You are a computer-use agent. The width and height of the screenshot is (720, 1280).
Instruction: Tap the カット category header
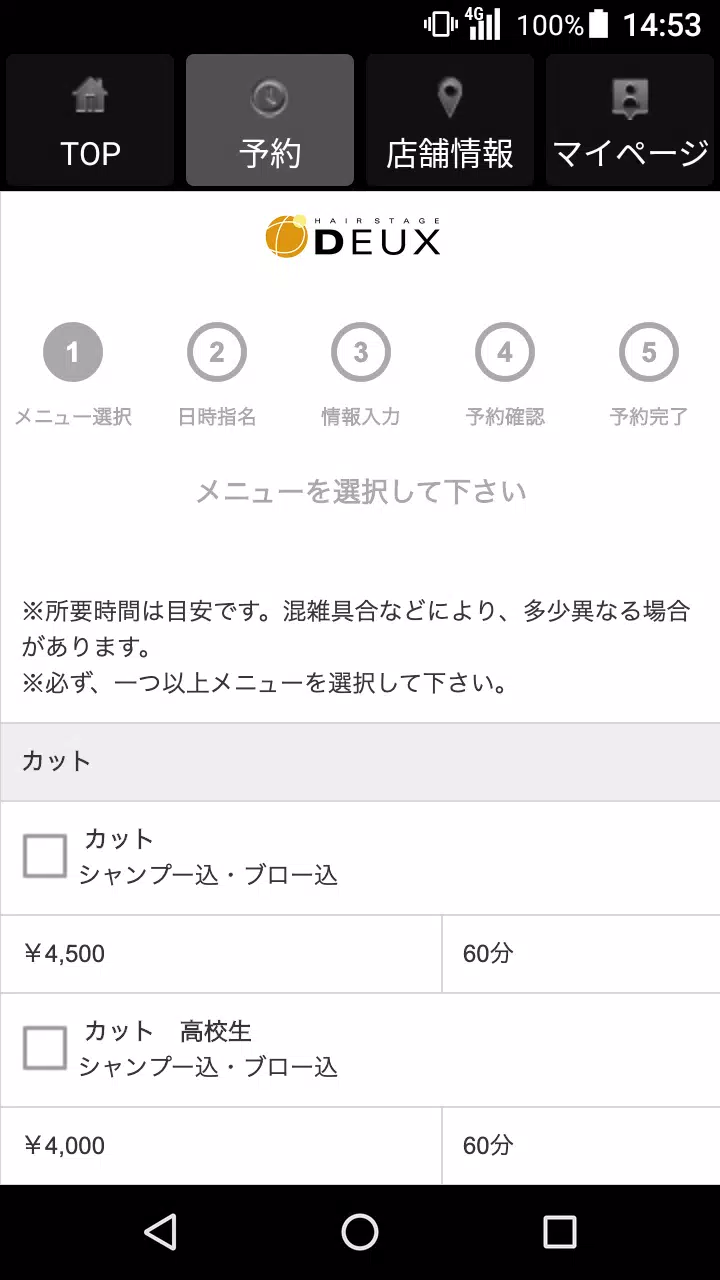(x=360, y=762)
